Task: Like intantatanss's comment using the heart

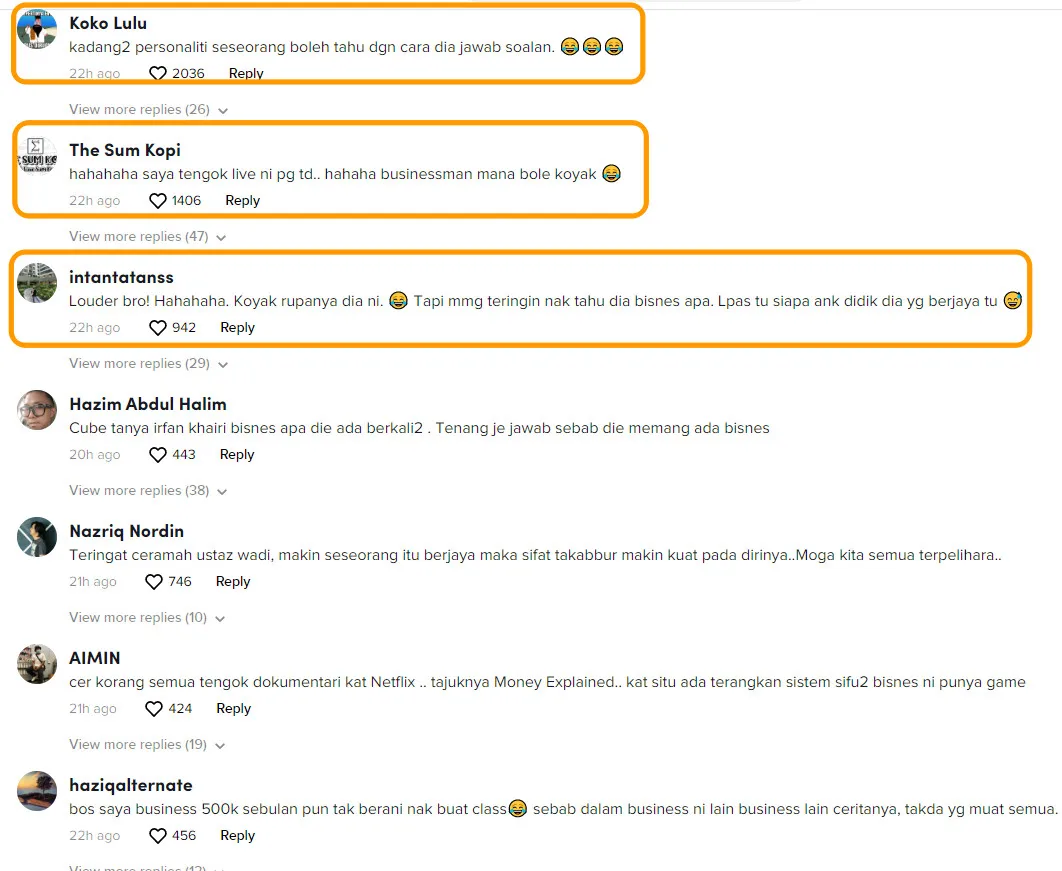Action: point(158,328)
